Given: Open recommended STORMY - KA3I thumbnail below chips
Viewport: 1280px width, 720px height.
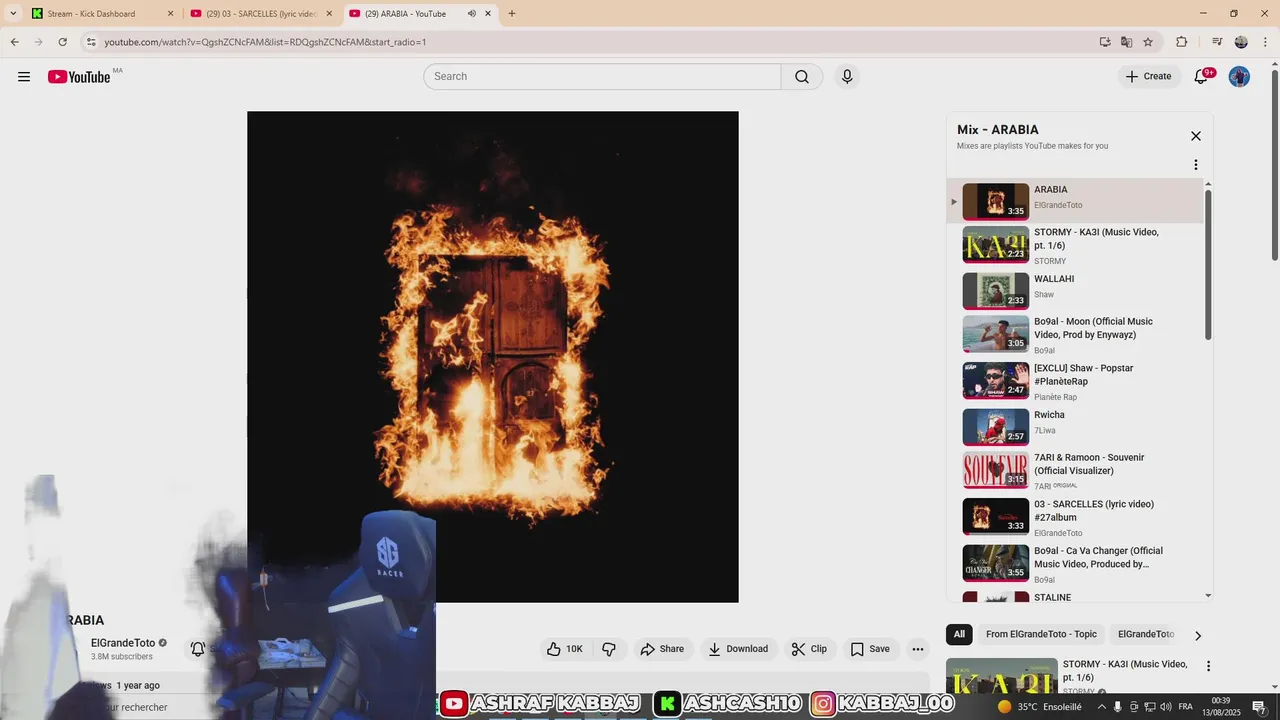Looking at the screenshot, I should [1002, 677].
